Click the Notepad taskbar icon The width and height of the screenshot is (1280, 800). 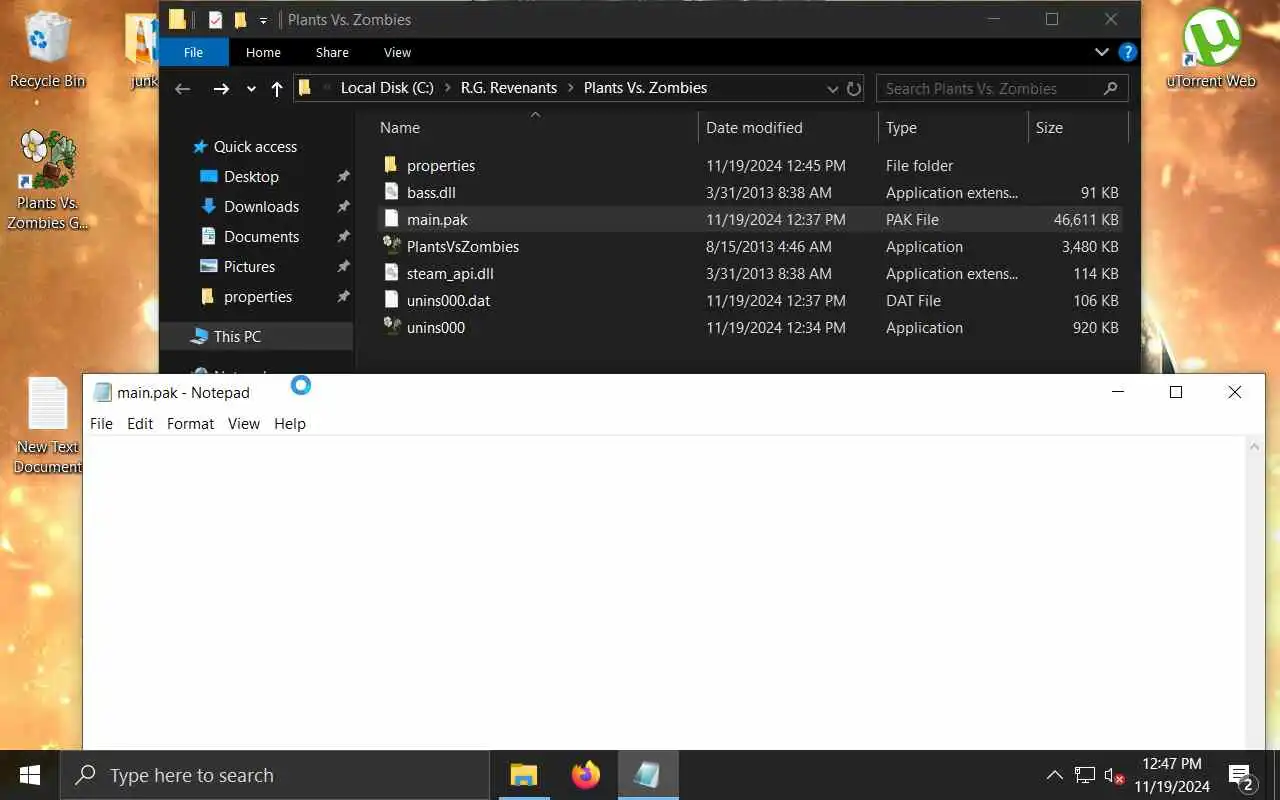tap(648, 775)
